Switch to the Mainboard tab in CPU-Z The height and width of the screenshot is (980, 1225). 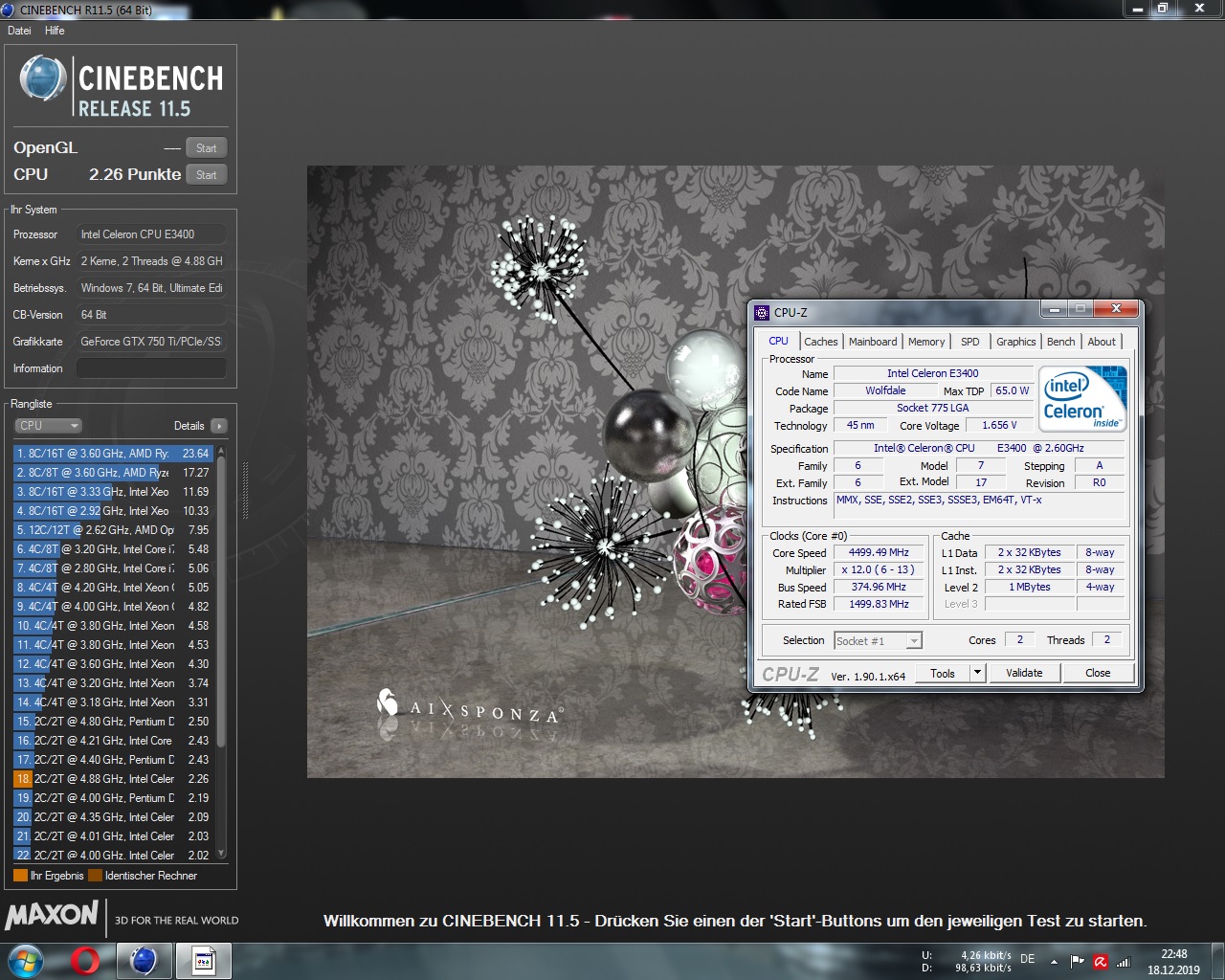point(873,342)
